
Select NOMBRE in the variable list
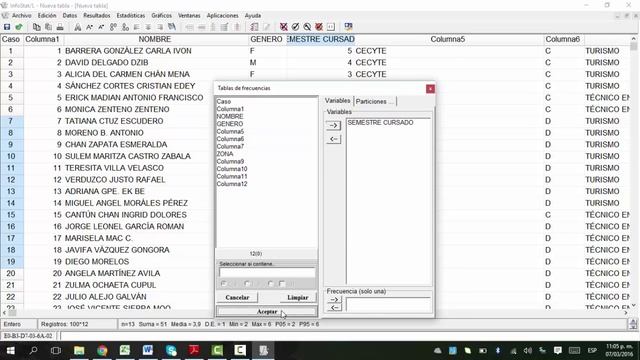pyautogui.click(x=230, y=116)
